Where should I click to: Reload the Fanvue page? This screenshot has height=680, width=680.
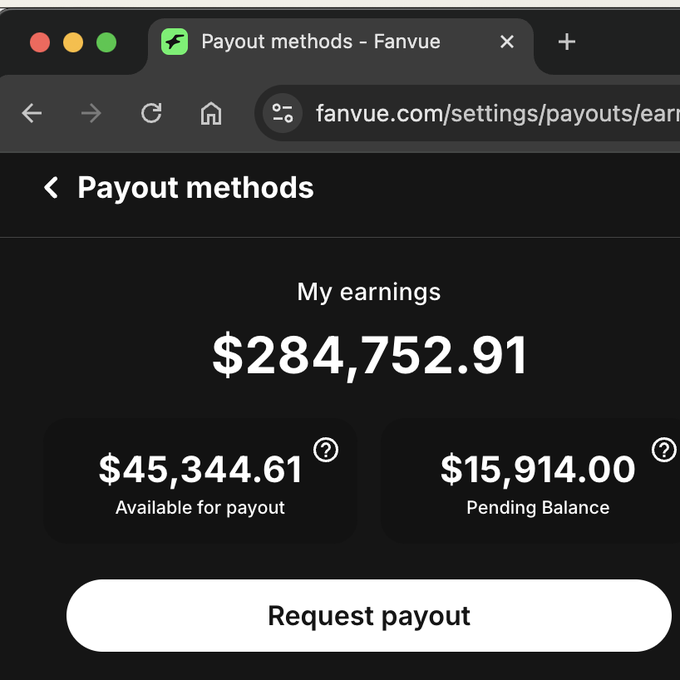[151, 113]
